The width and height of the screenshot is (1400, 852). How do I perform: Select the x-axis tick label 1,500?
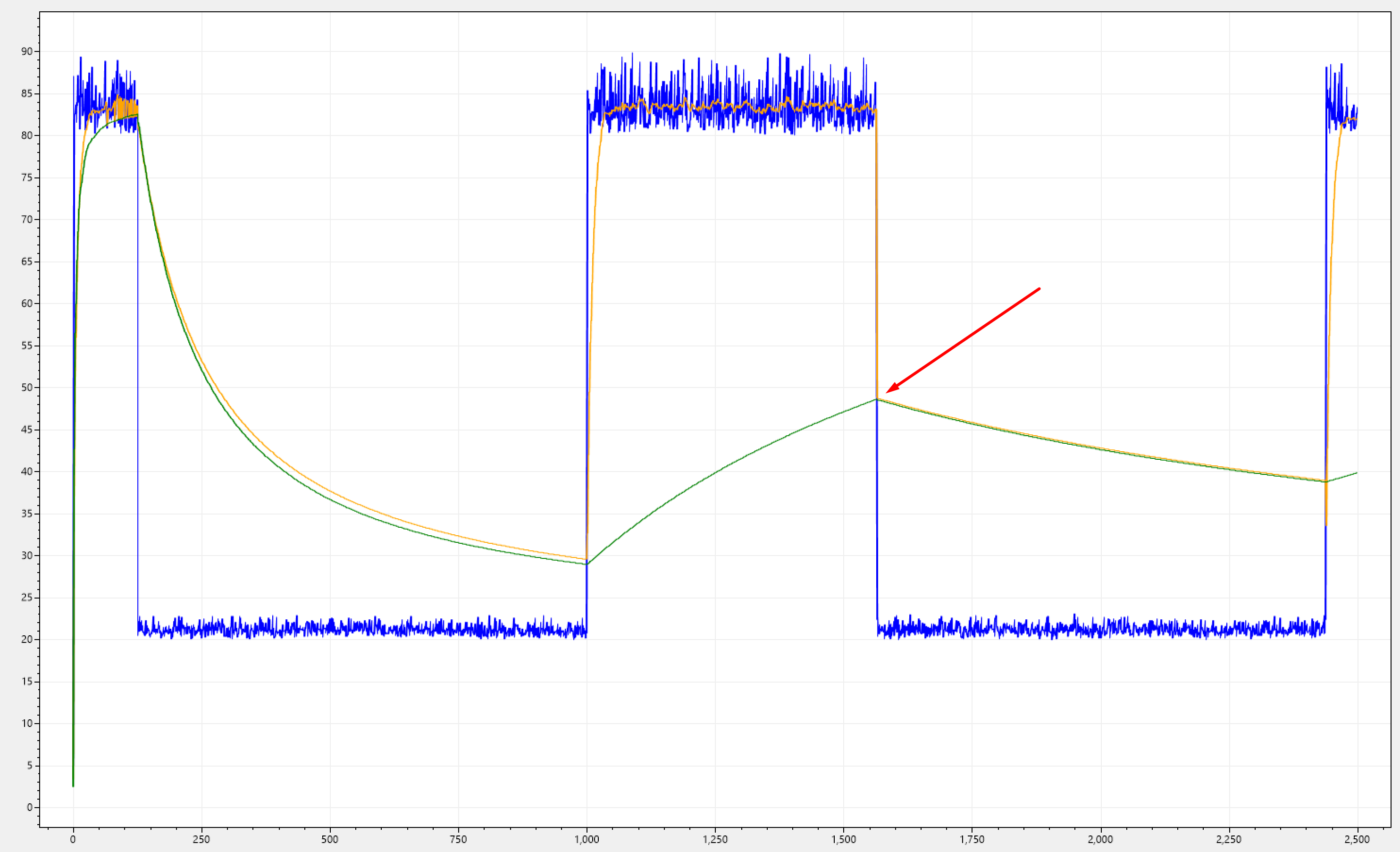coord(843,840)
